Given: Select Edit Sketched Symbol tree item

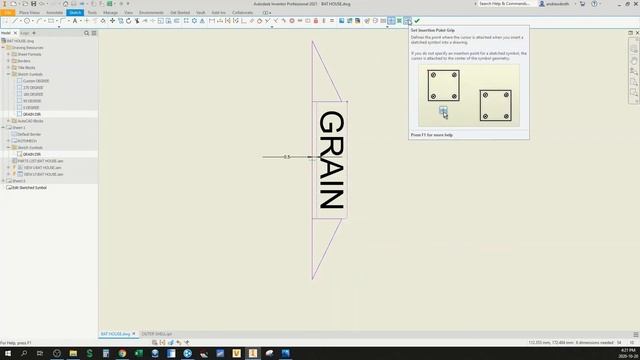Looking at the screenshot, I should [x=29, y=188].
